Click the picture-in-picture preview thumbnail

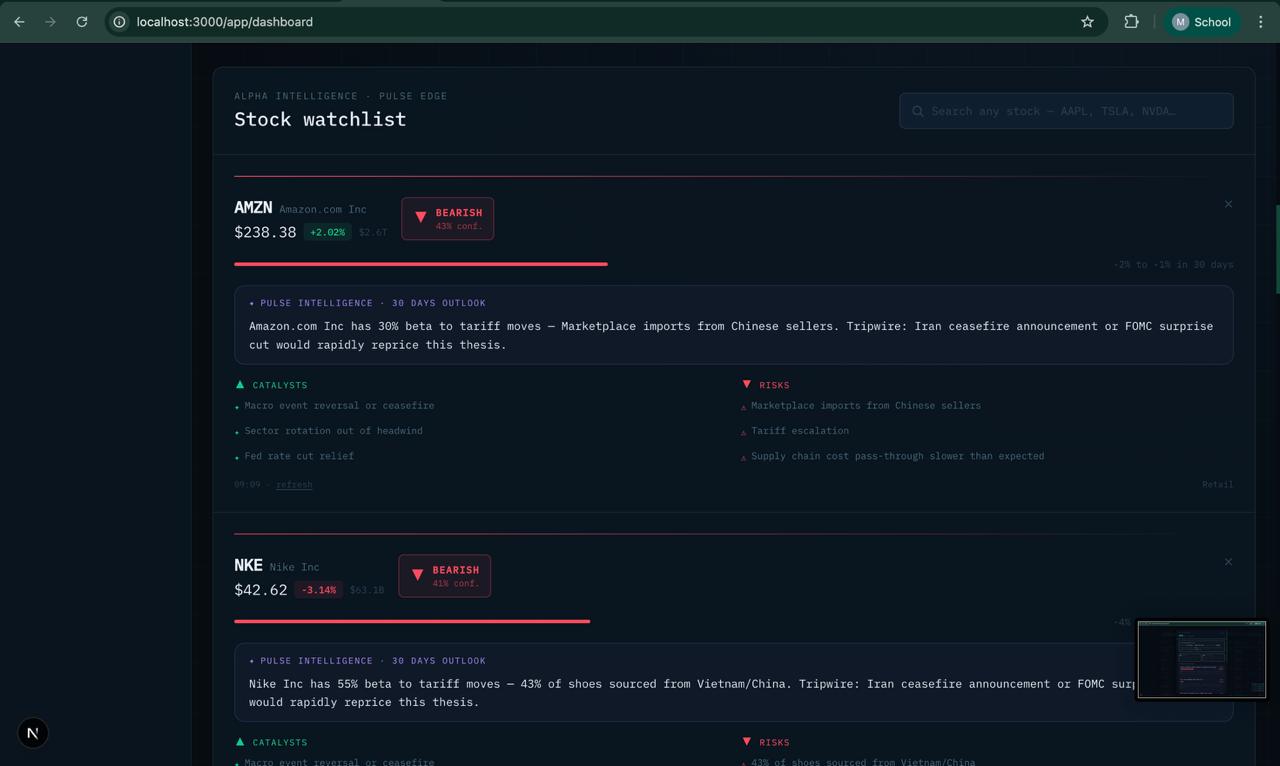(1202, 659)
